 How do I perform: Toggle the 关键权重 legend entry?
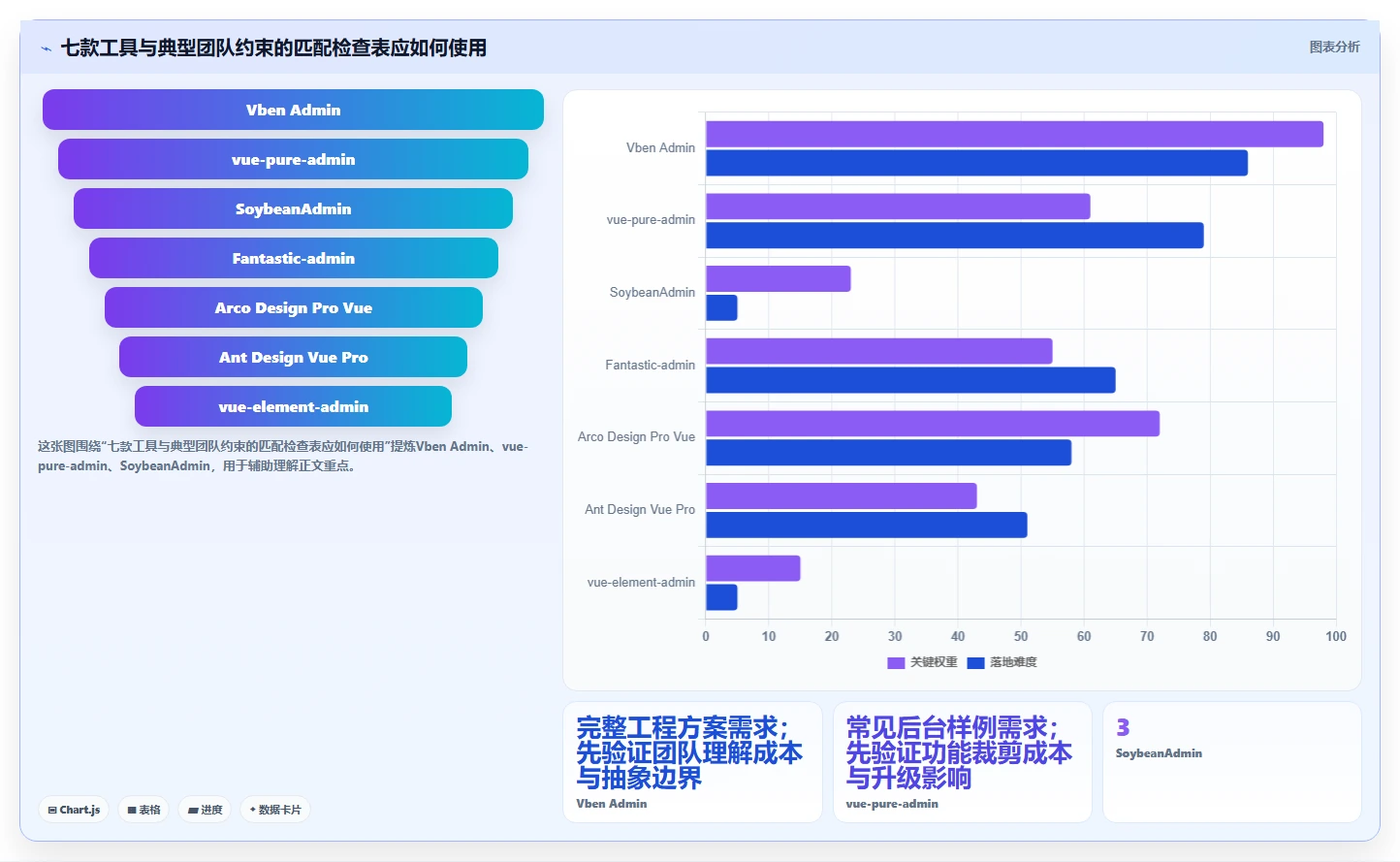point(922,662)
